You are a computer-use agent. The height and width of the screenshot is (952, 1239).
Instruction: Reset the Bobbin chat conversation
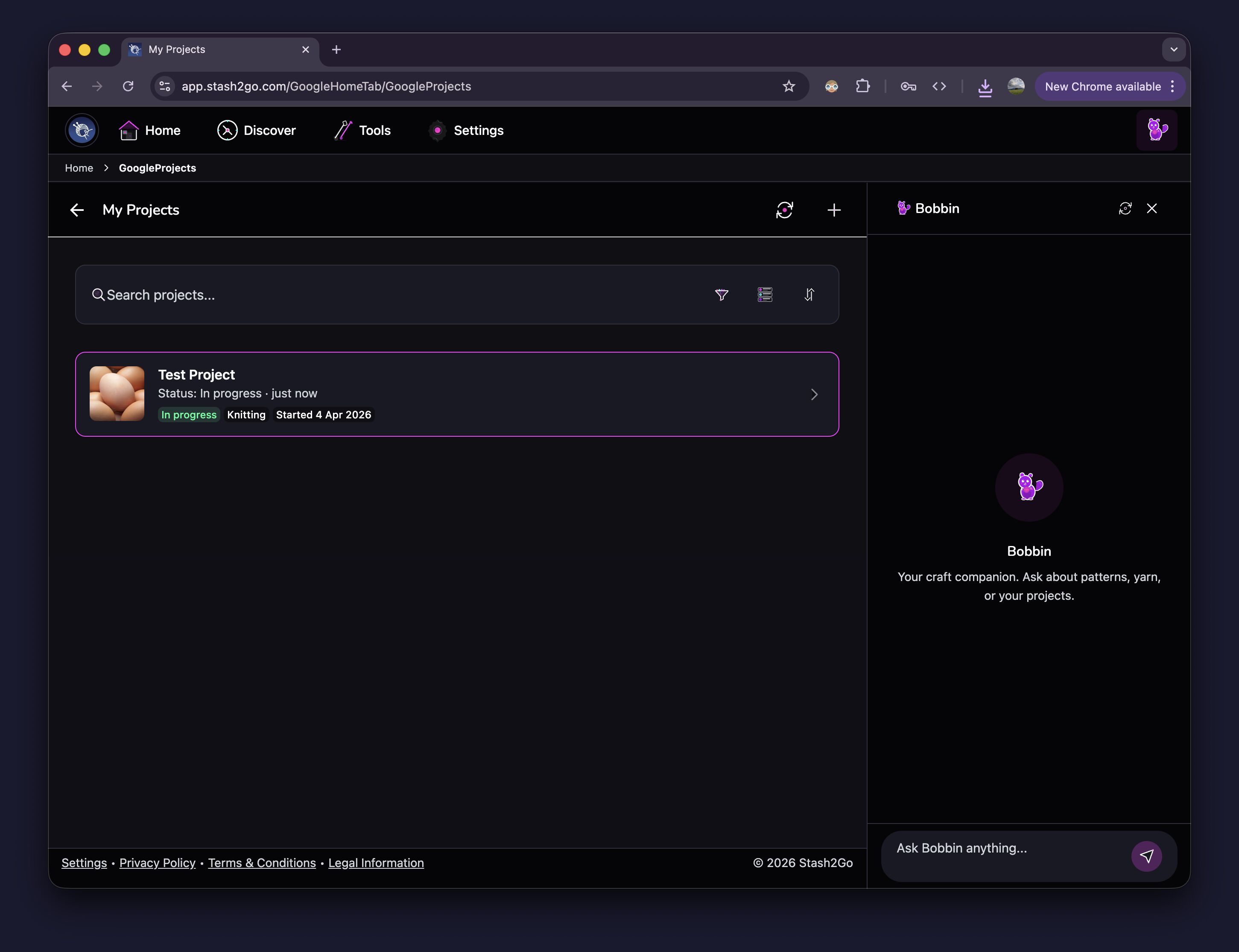1125,208
